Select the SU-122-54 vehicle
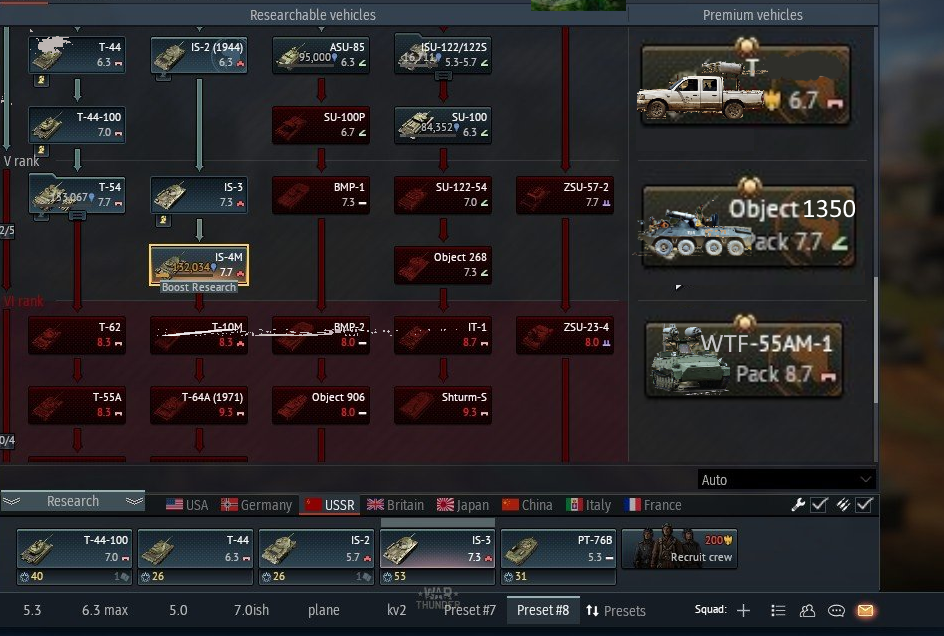This screenshot has width=944, height=636. coord(443,195)
